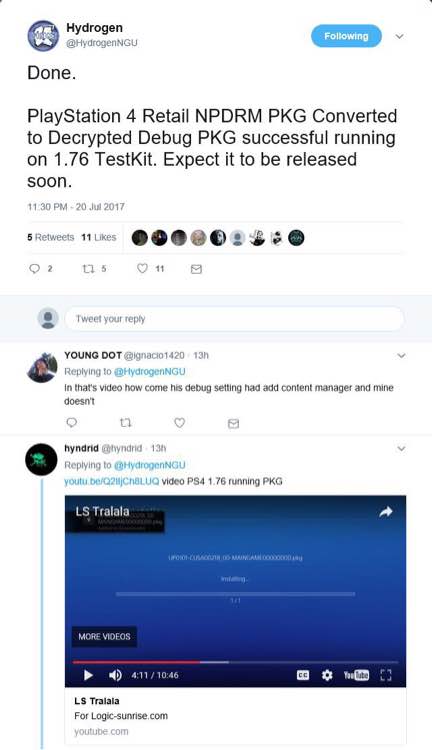Click inside the Tweet your reply field
Screen dimensions: 432x750
click(234, 319)
